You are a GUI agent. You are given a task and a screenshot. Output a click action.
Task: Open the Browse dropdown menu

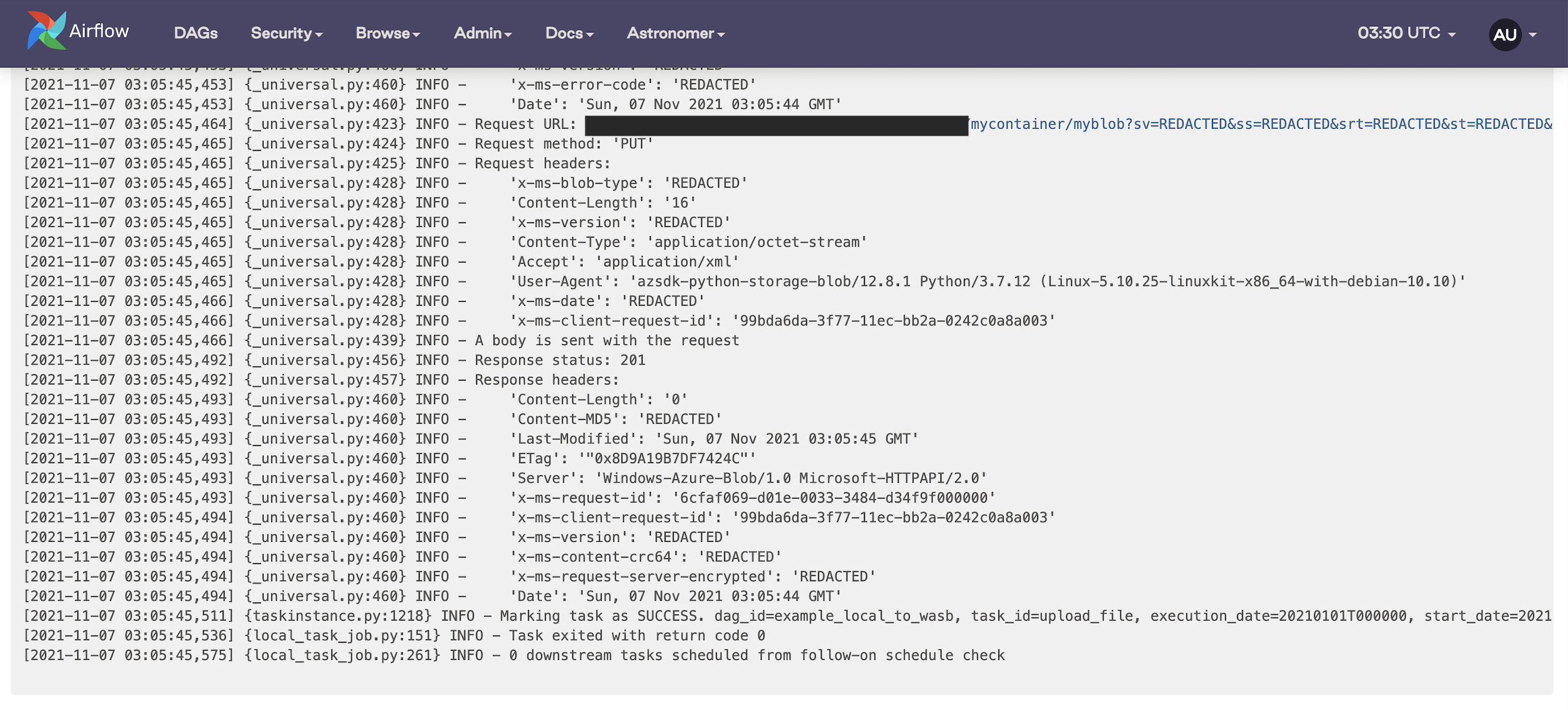387,33
